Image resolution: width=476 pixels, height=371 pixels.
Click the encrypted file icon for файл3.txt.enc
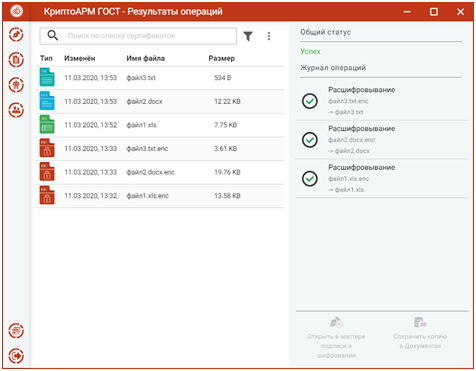click(x=47, y=148)
